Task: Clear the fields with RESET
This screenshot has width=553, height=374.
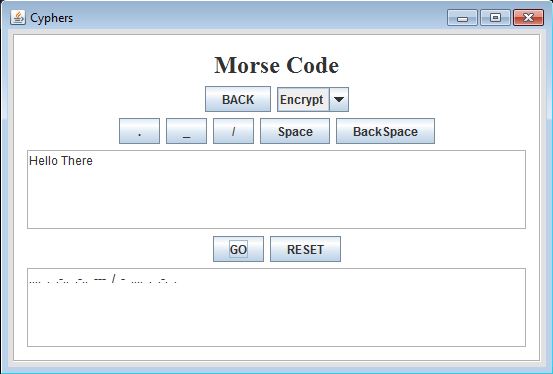Action: [305, 249]
